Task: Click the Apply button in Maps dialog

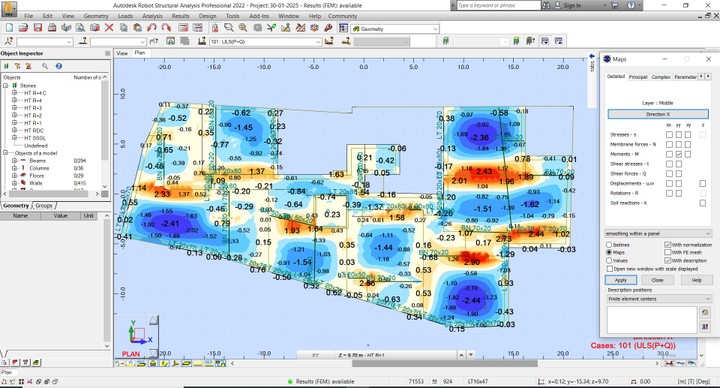Action: click(x=620, y=280)
